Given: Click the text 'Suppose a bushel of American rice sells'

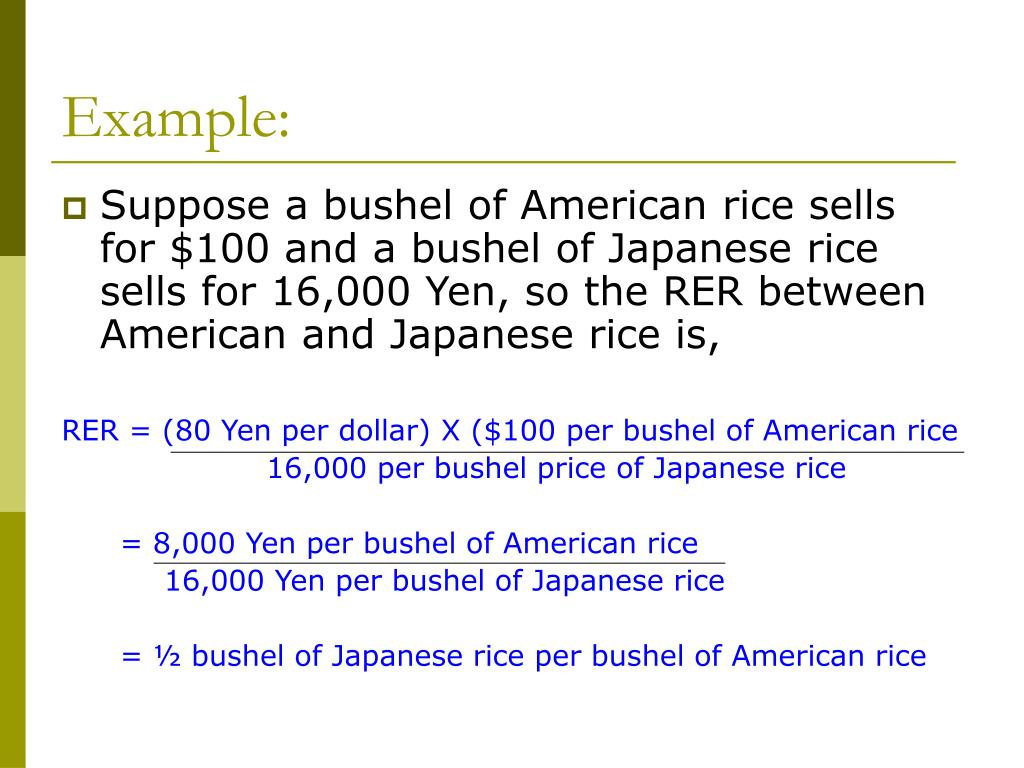Looking at the screenshot, I should [x=497, y=206].
